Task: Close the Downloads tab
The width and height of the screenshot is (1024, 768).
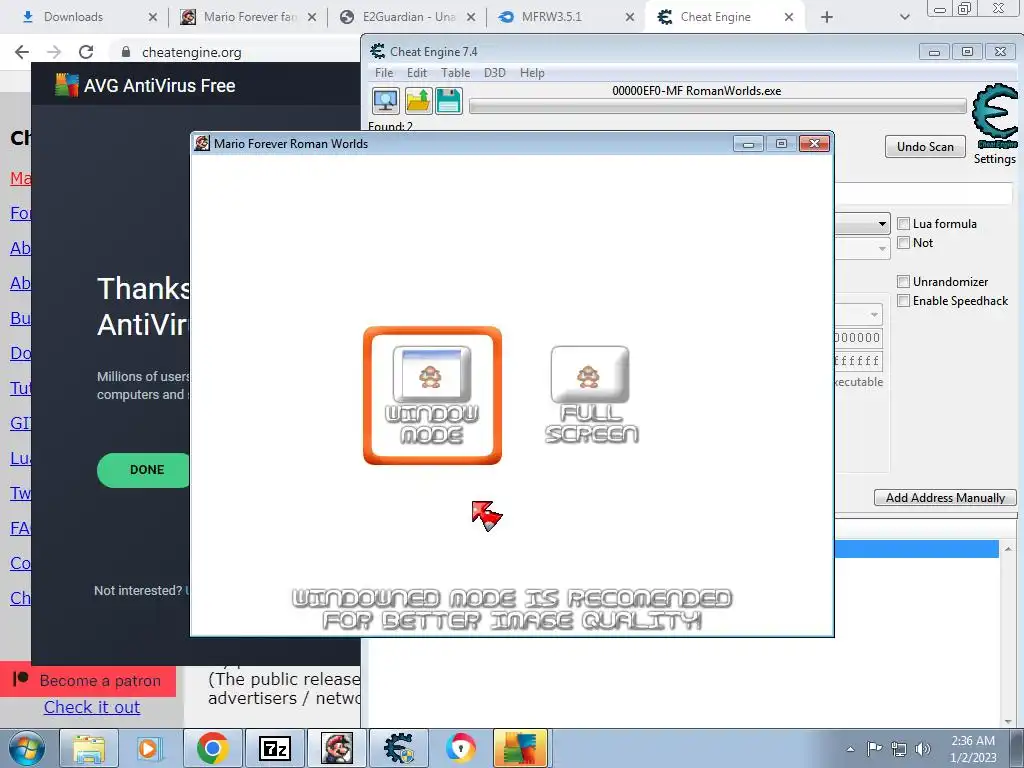Action: pyautogui.click(x=153, y=17)
